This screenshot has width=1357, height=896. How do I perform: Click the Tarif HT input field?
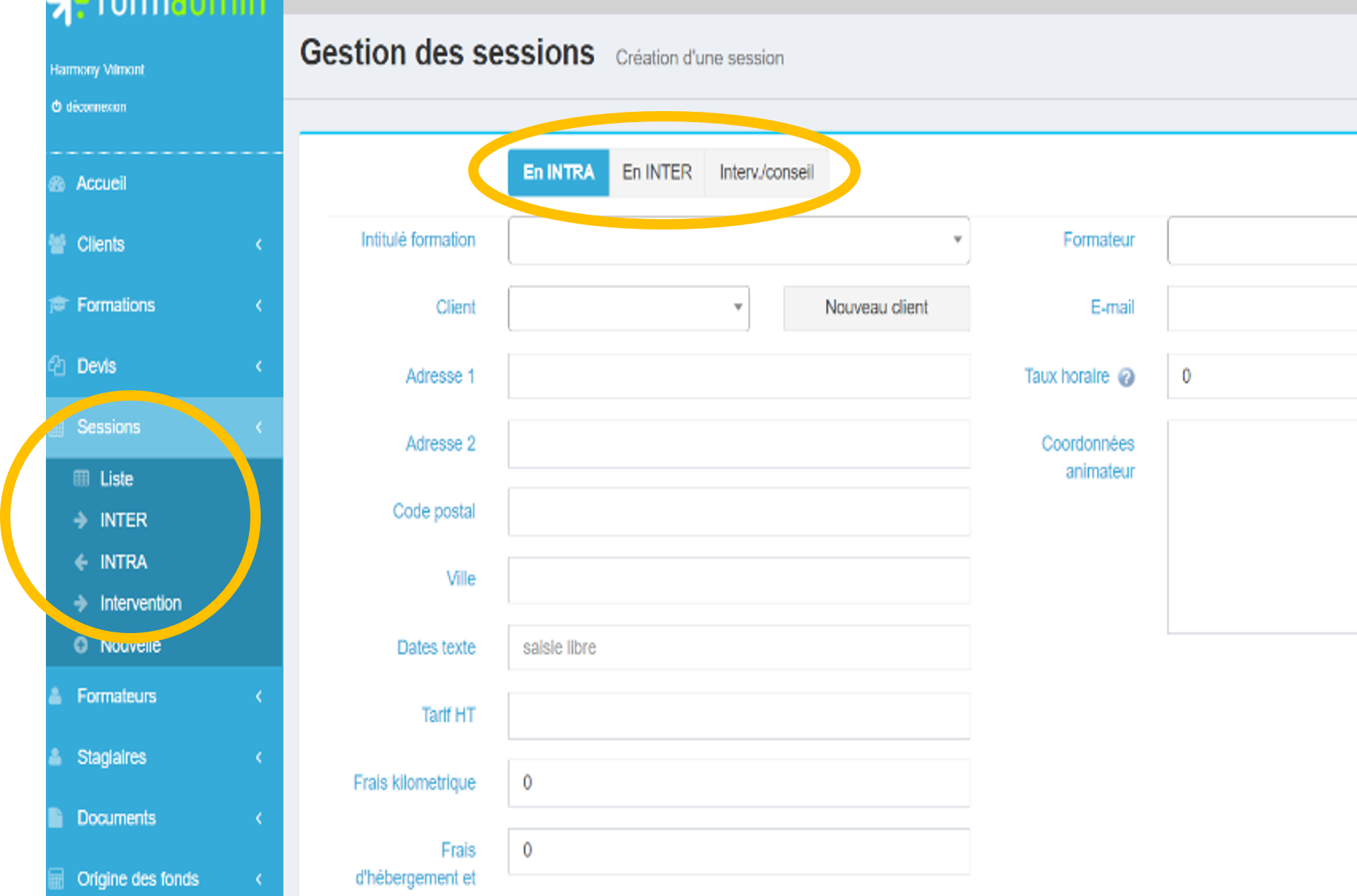[738, 715]
